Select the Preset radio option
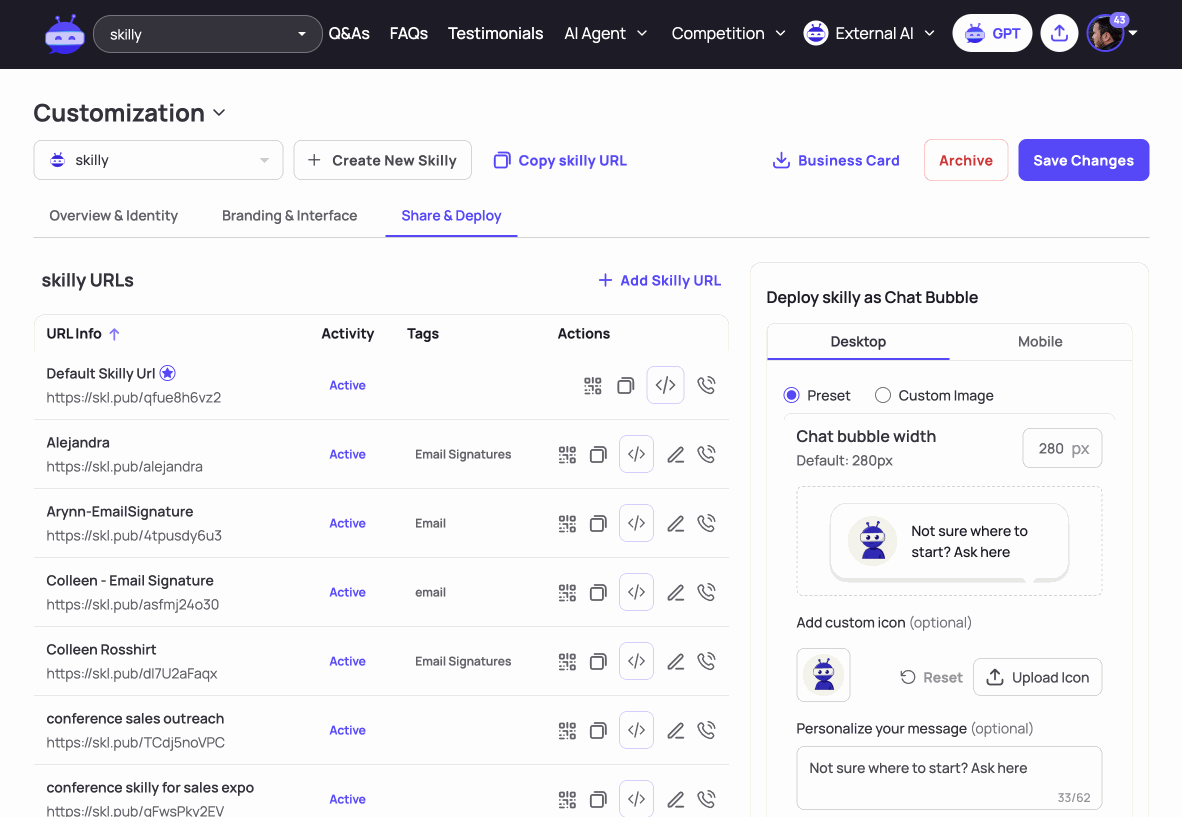The height and width of the screenshot is (817, 1182). pyautogui.click(x=791, y=396)
